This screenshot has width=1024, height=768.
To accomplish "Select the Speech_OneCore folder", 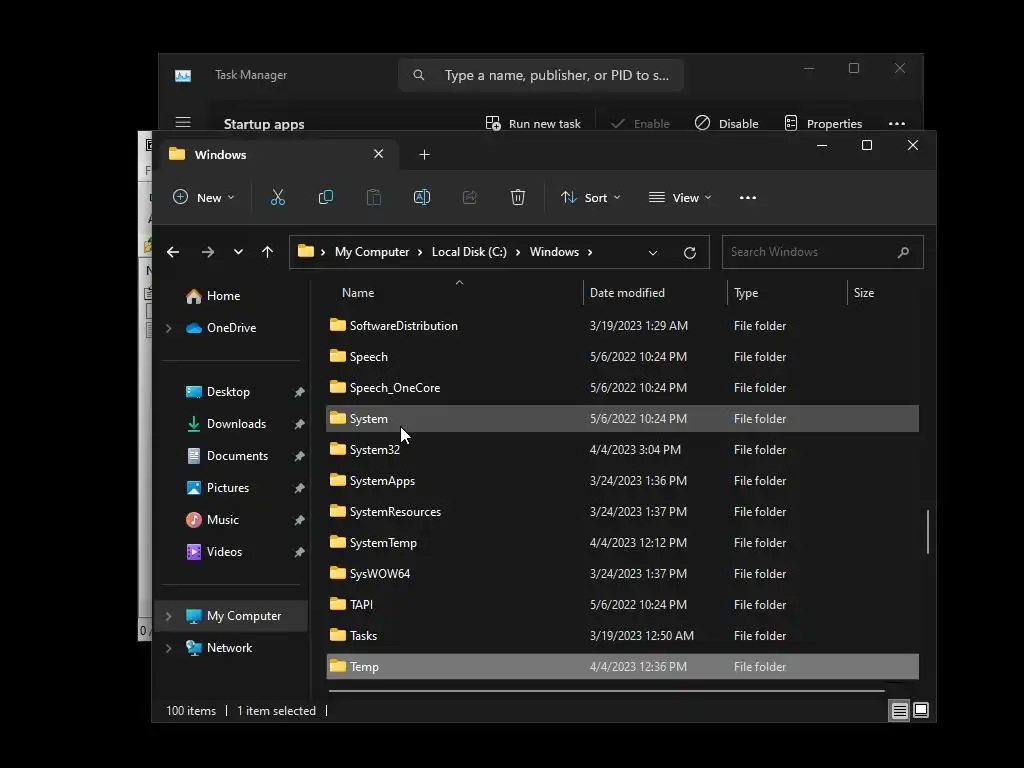I will pyautogui.click(x=622, y=387).
